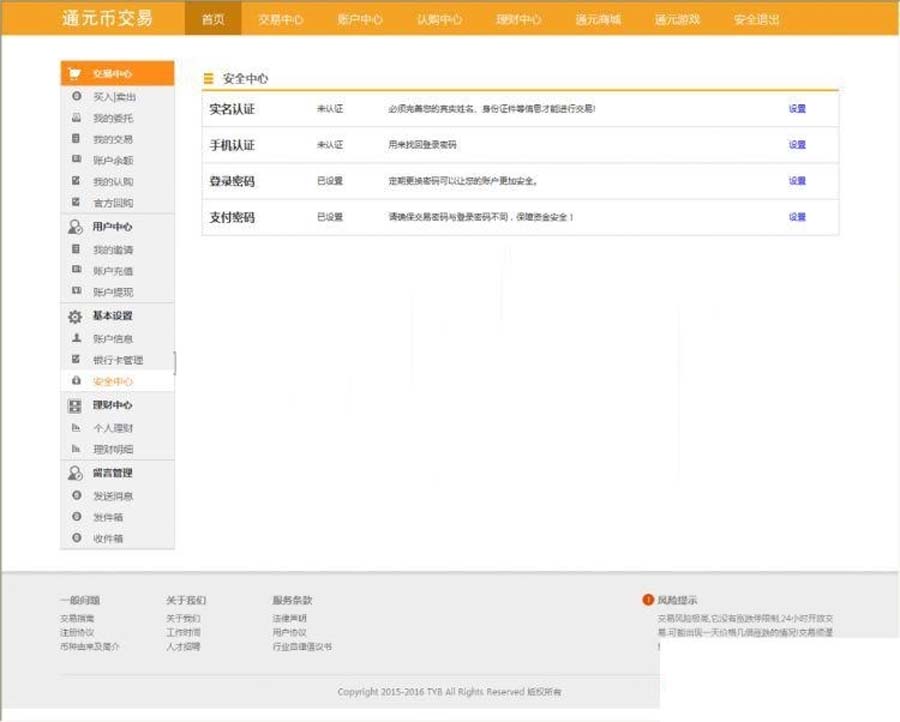Click the grid icon next to 理财中心

(x=75, y=406)
